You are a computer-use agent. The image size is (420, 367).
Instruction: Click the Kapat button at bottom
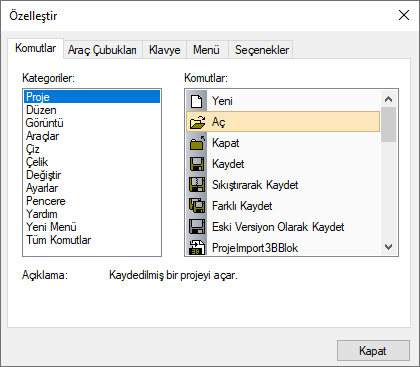(373, 351)
